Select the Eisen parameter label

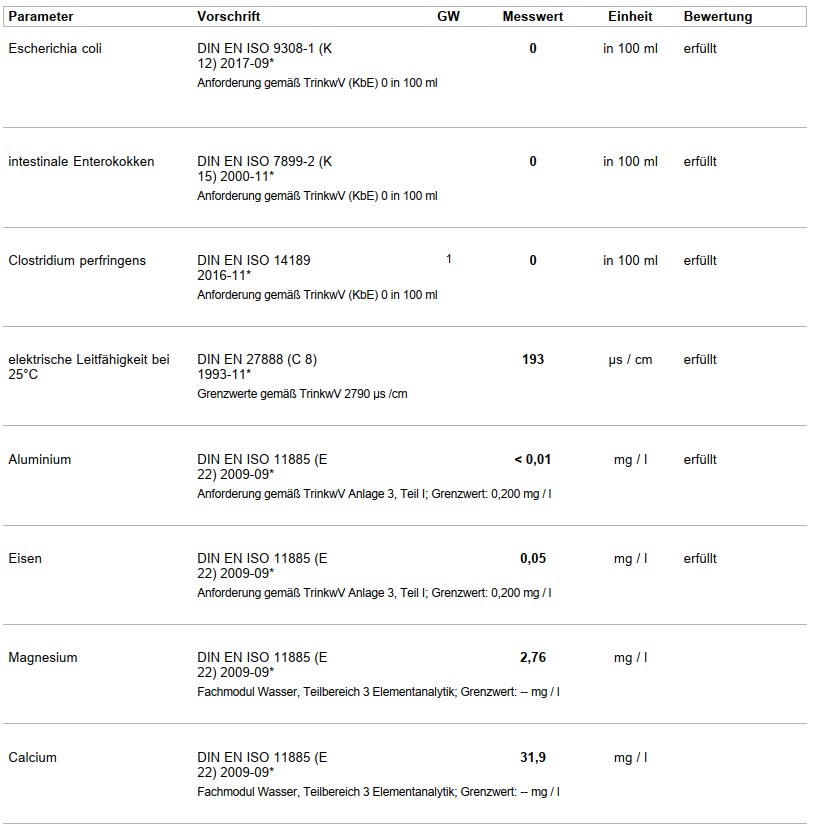(x=25, y=558)
